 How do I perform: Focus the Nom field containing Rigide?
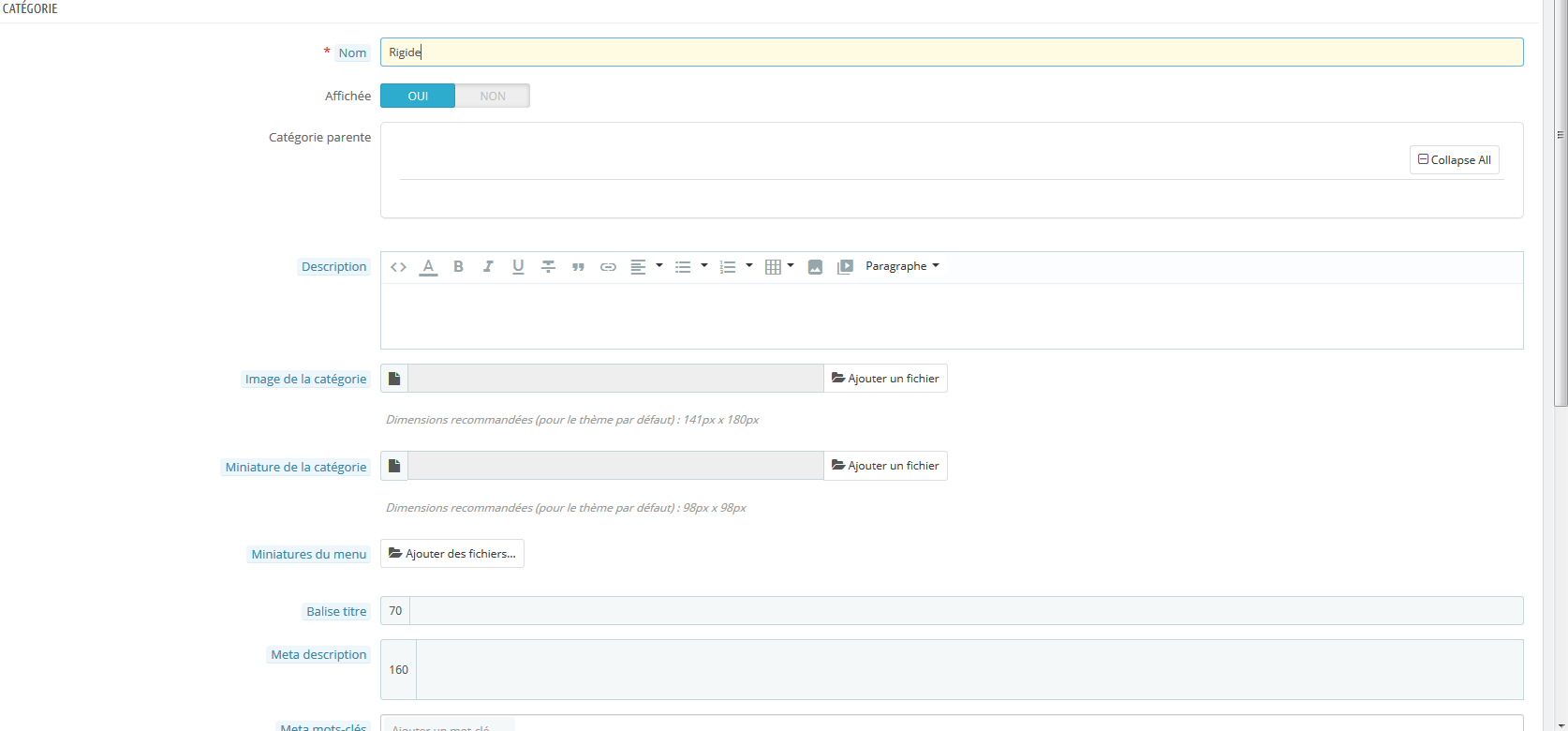point(952,52)
